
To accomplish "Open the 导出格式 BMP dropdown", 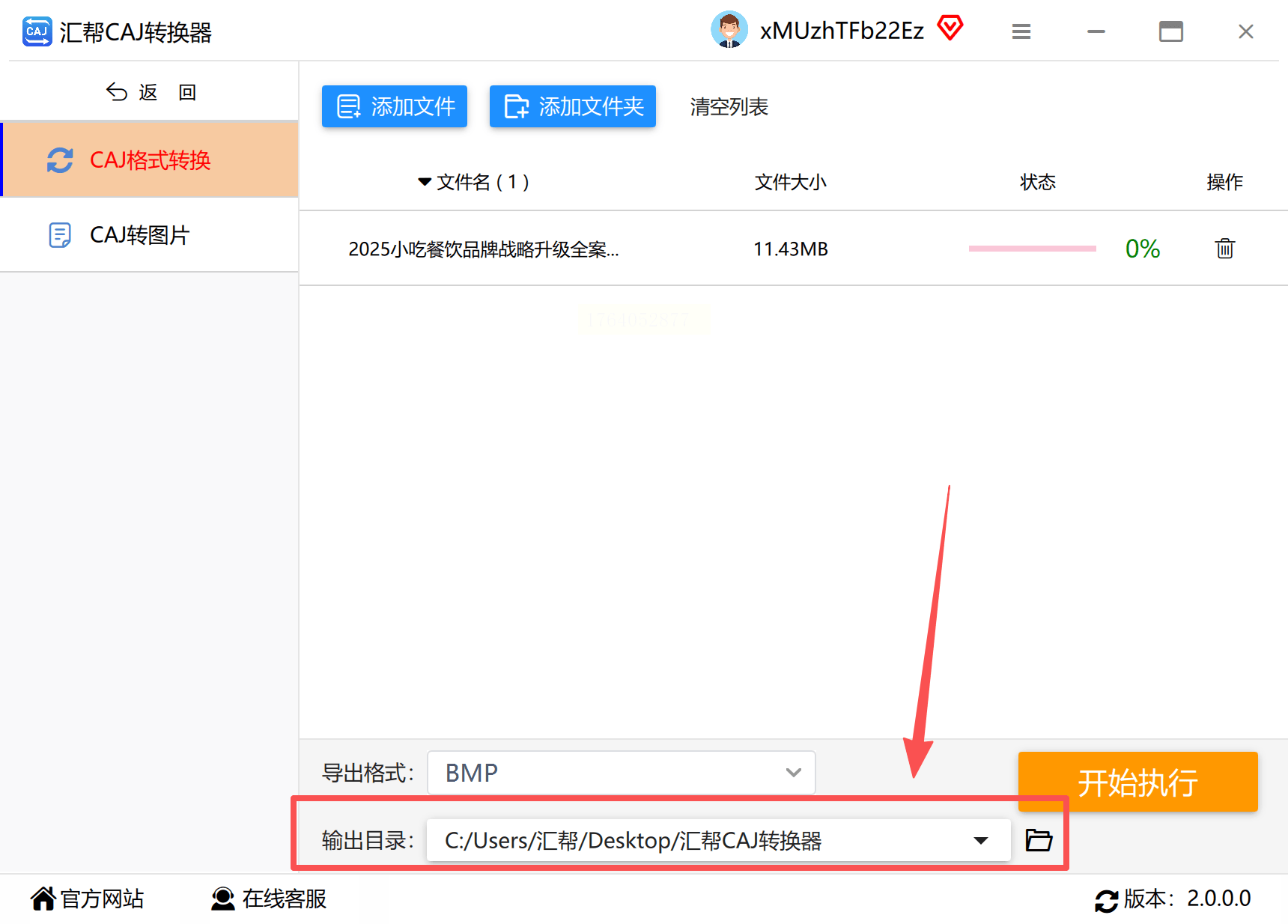I will (620, 772).
